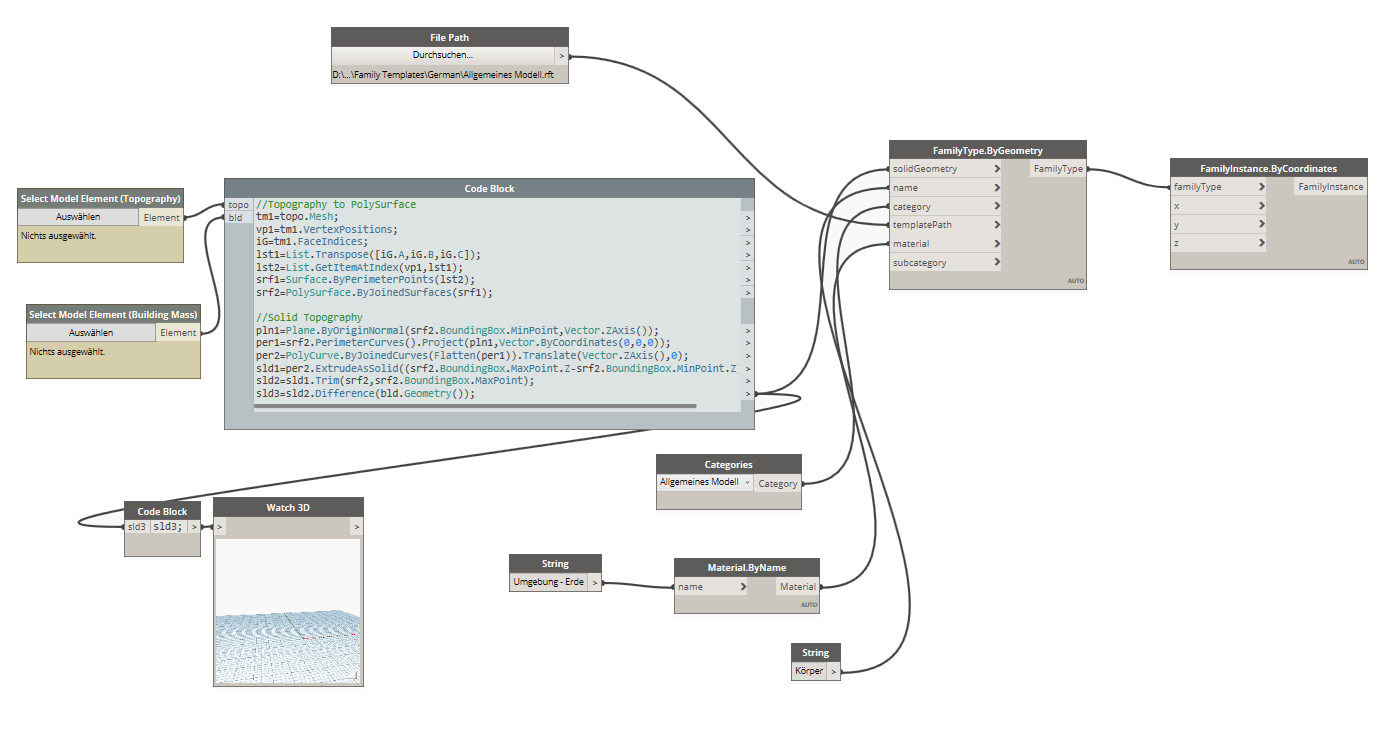
Task: Click the solidGeometry input port arrow
Action: 997,169
